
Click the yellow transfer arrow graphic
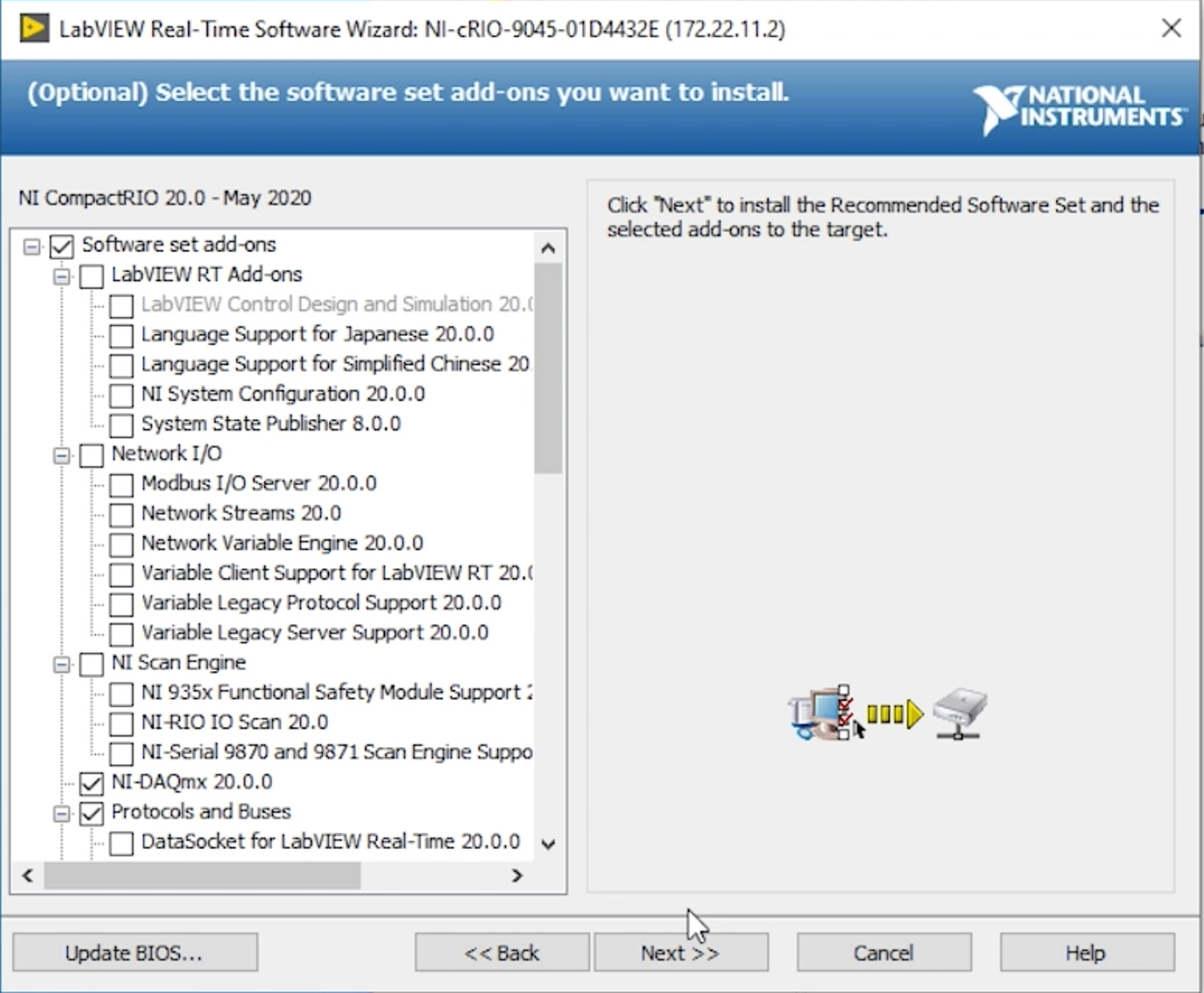click(894, 715)
